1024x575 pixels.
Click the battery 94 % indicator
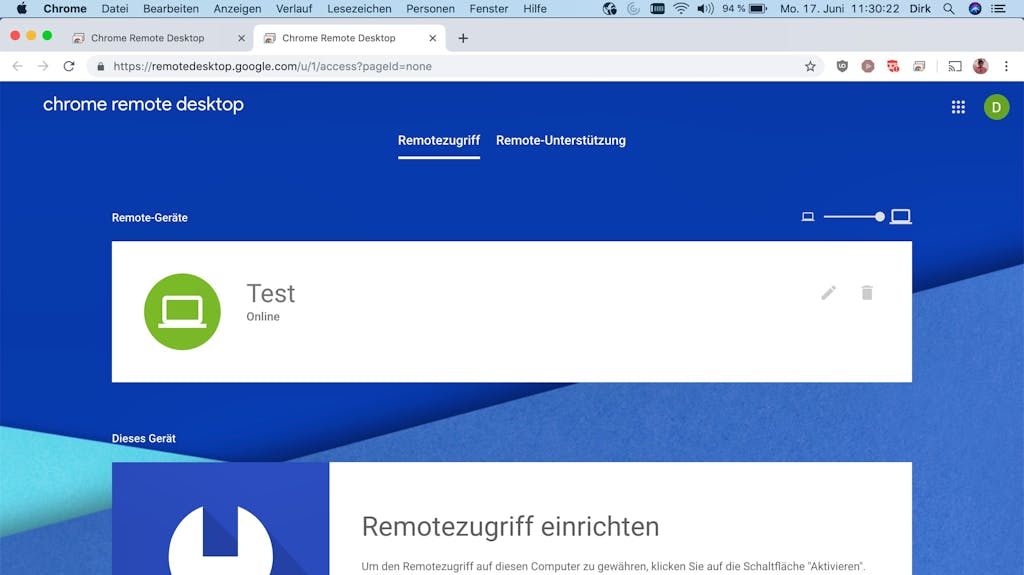744,8
